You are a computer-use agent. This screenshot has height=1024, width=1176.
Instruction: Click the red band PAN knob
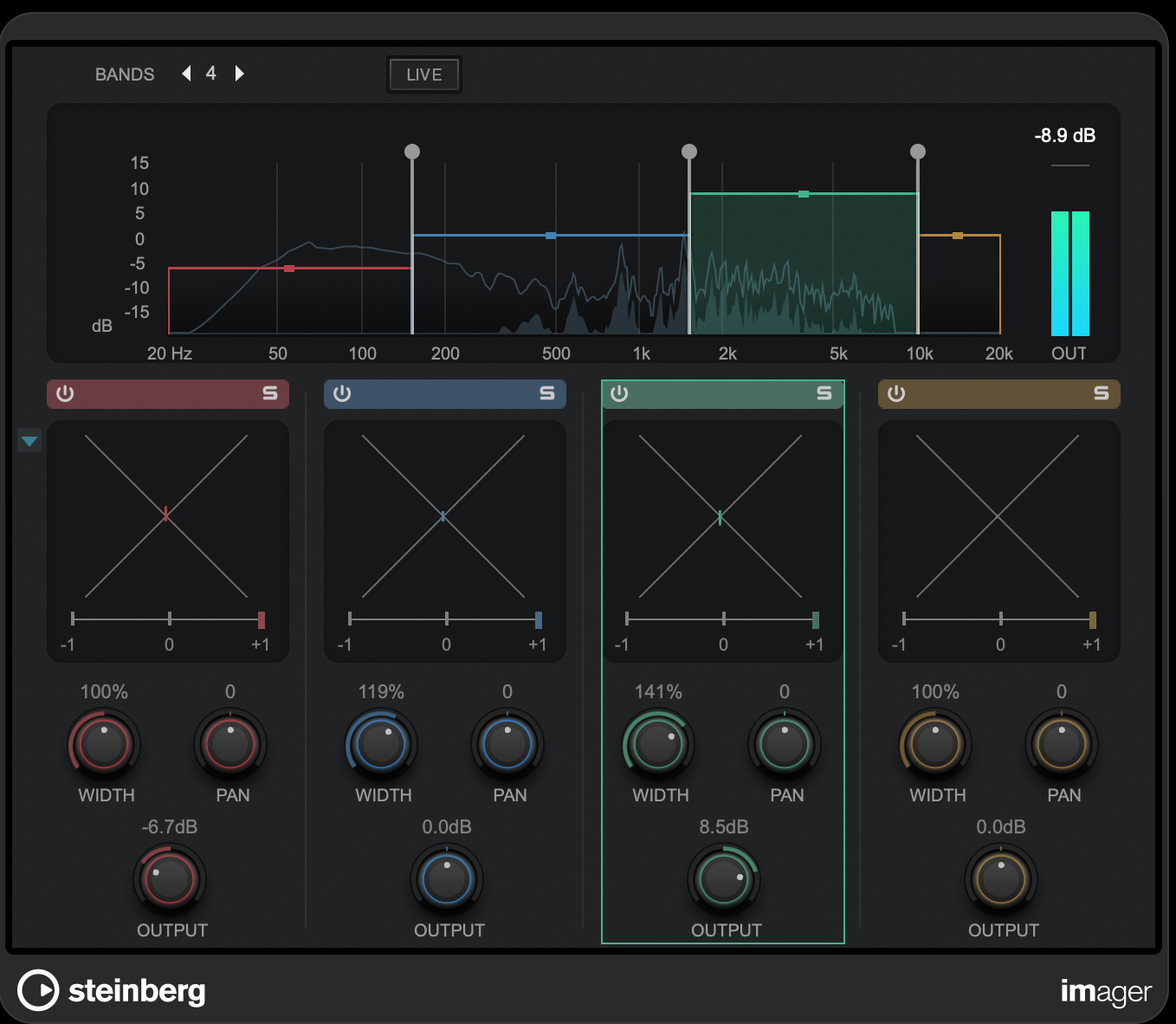point(230,744)
